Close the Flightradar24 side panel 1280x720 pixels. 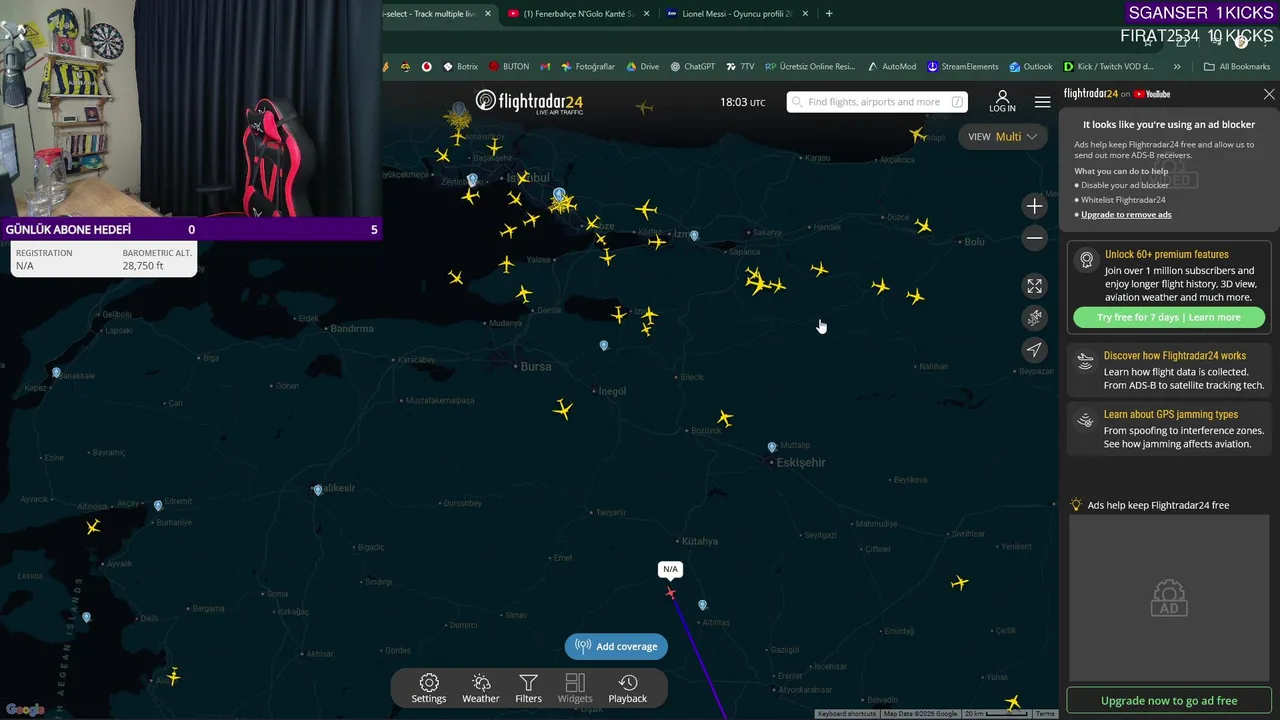click(1269, 94)
